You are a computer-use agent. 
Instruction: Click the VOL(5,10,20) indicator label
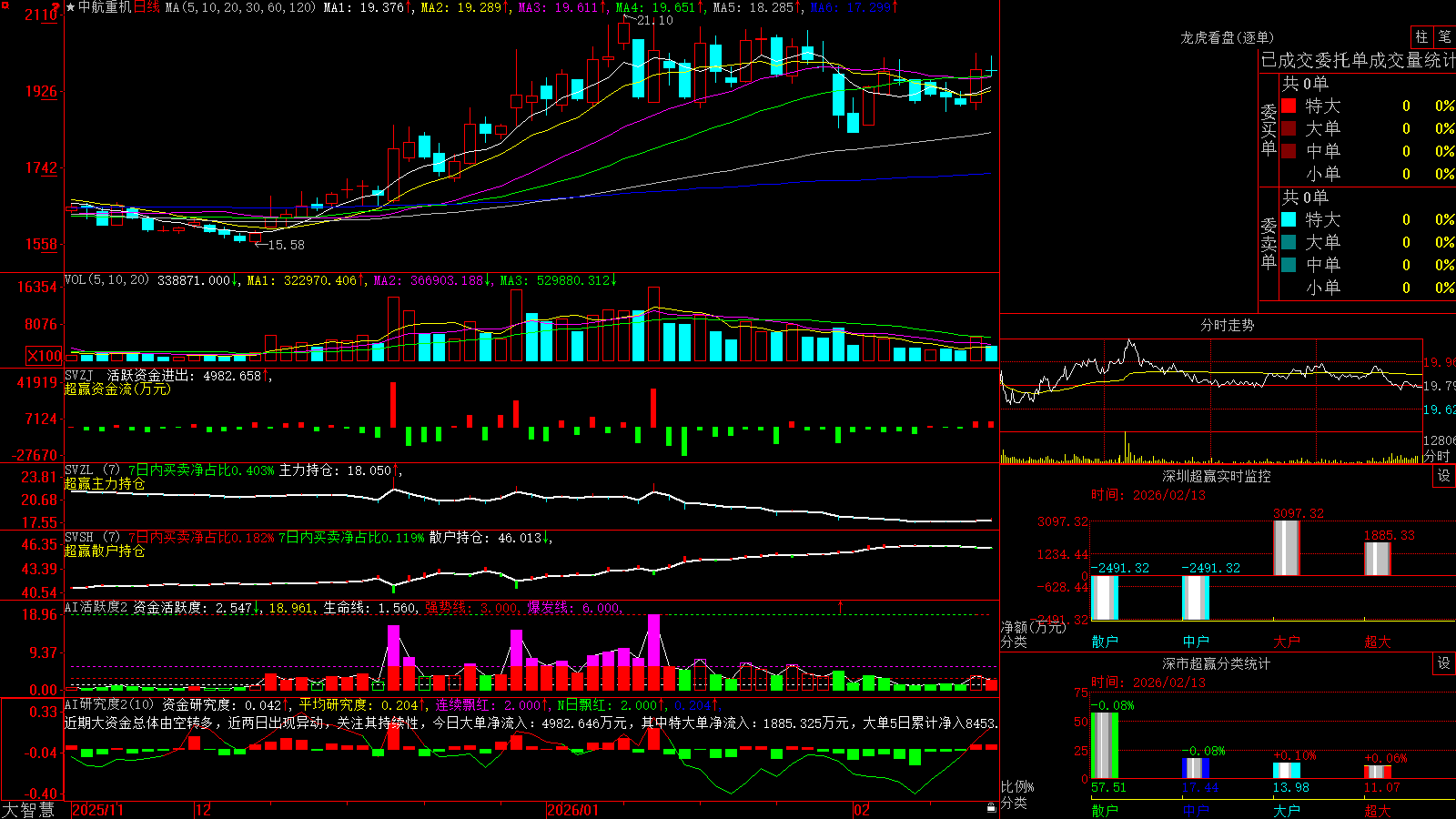point(106,280)
